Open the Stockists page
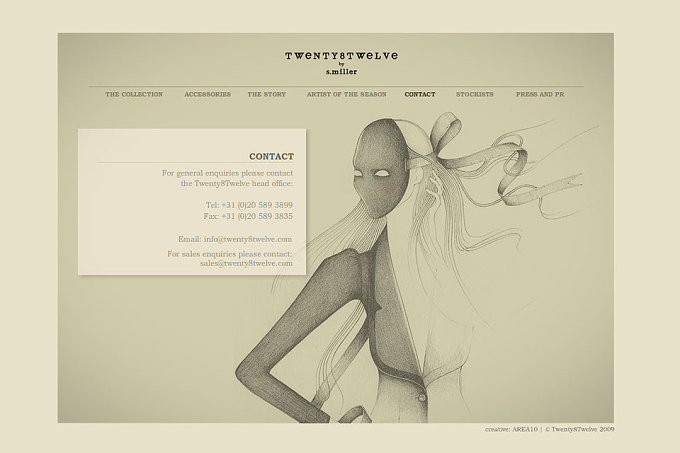680x453 pixels. point(474,94)
